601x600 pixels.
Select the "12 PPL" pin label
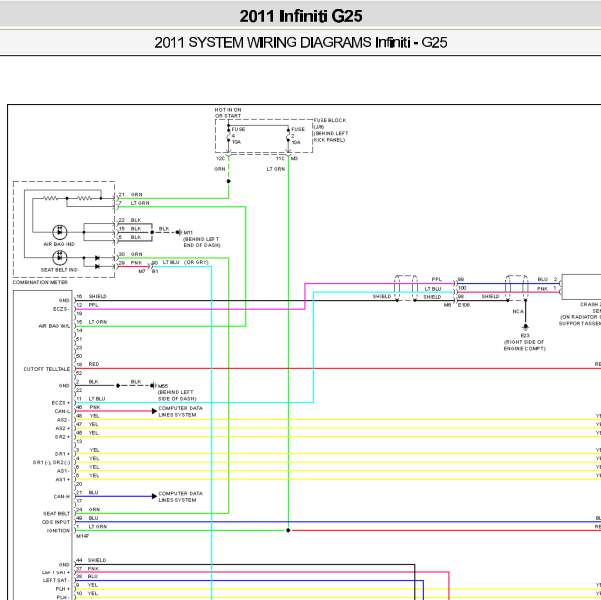pyautogui.click(x=87, y=305)
